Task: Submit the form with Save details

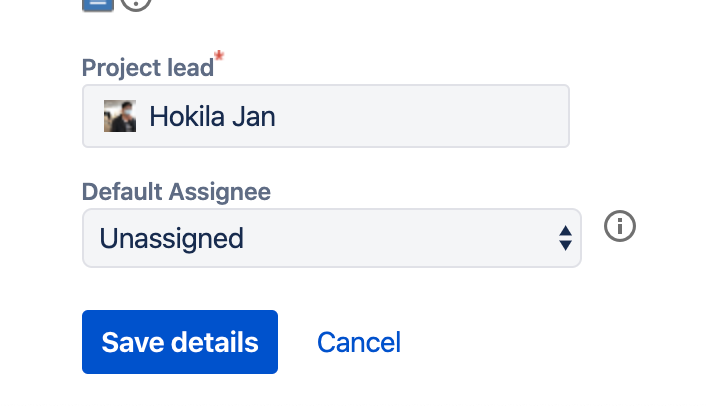Action: [x=180, y=342]
